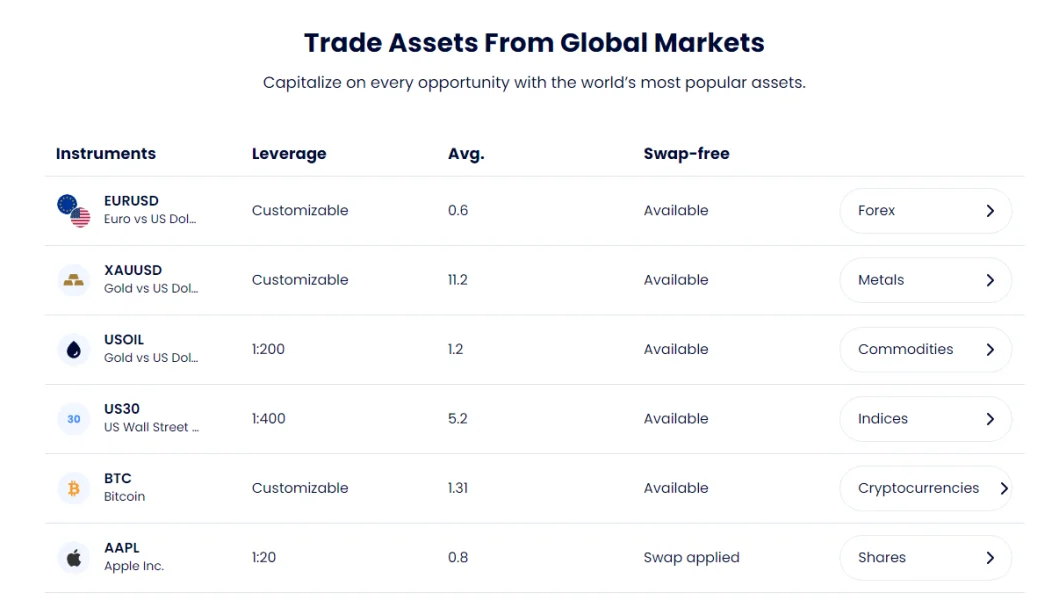Click the EURUSD Euro and US flags icon
The width and height of the screenshot is (1059, 600).
click(x=74, y=211)
